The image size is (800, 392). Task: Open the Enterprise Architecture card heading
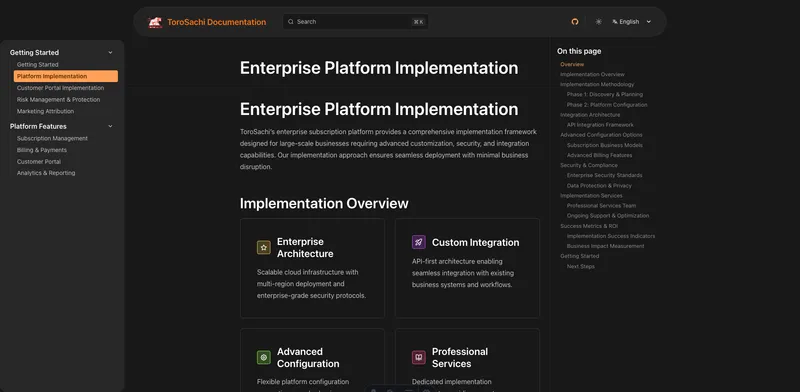click(305, 248)
